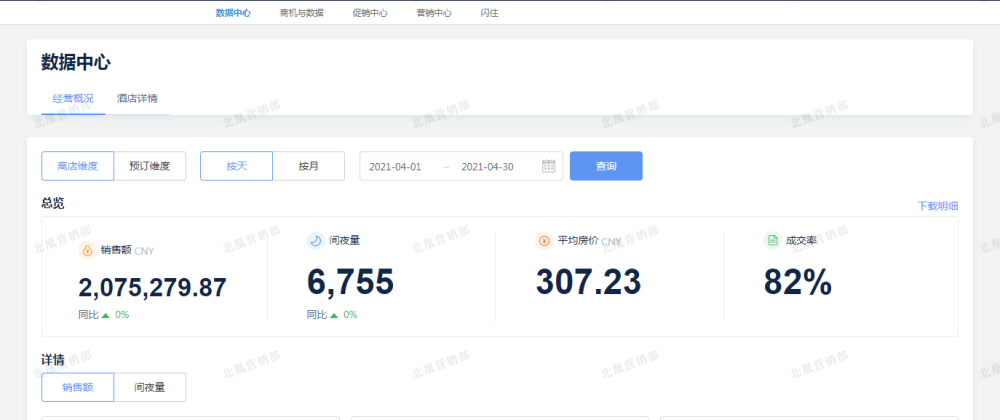
Task: Open the 闪住 navigation item
Action: (489, 13)
